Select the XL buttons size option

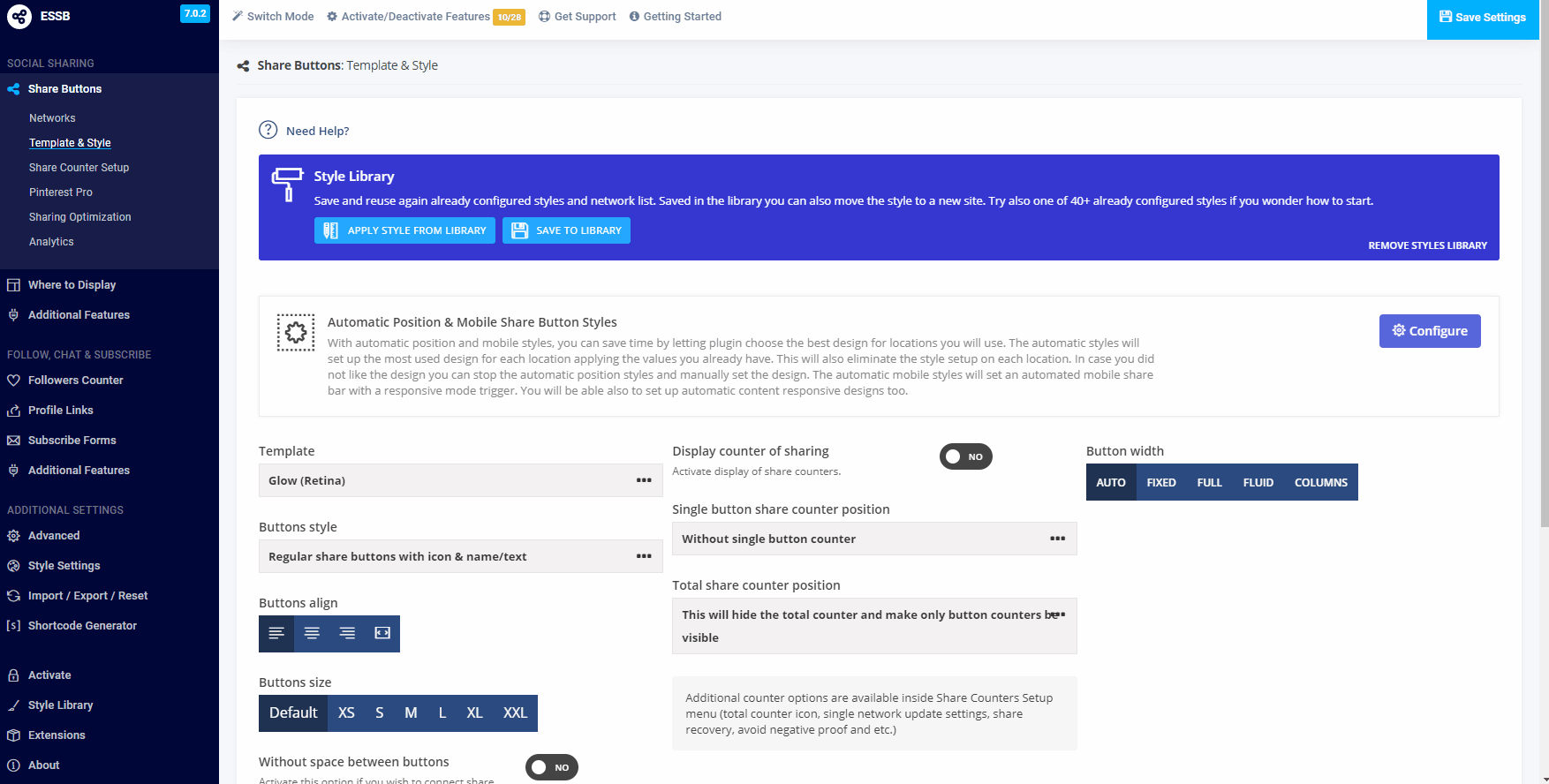point(474,713)
